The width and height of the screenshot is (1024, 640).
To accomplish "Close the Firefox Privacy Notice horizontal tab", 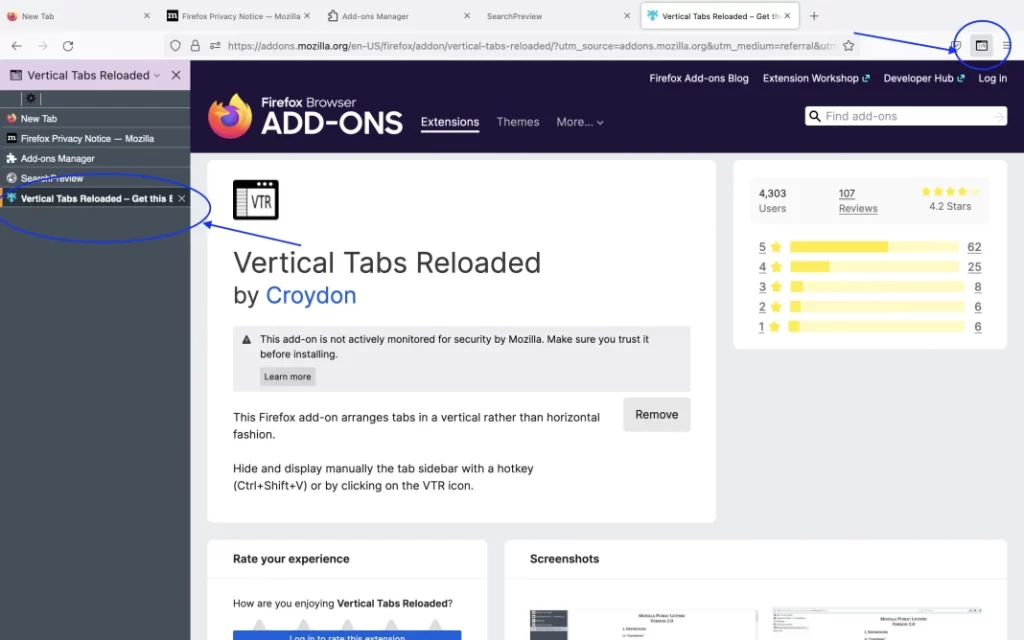I will pyautogui.click(x=307, y=16).
